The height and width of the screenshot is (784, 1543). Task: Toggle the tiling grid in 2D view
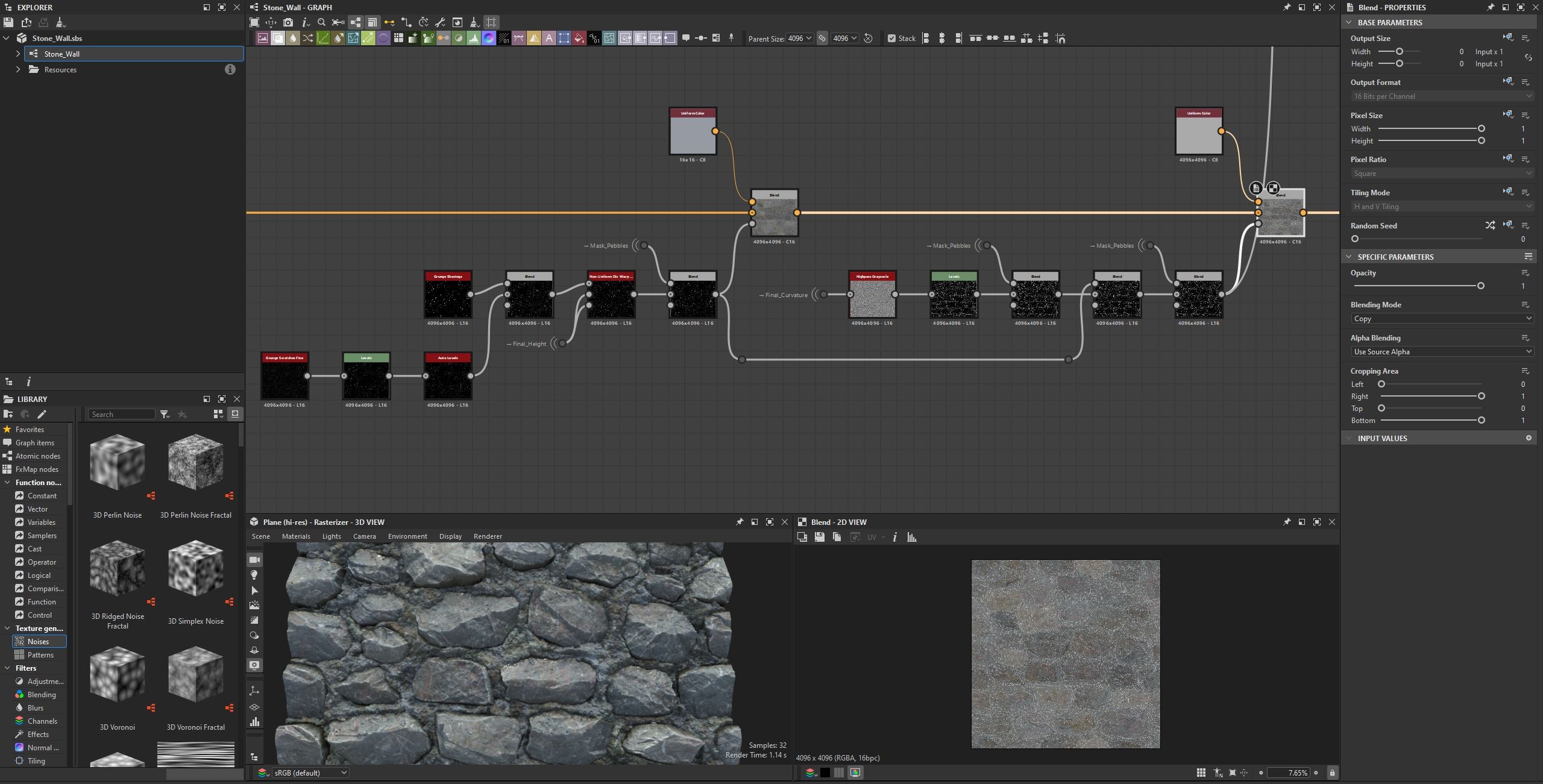1201,773
